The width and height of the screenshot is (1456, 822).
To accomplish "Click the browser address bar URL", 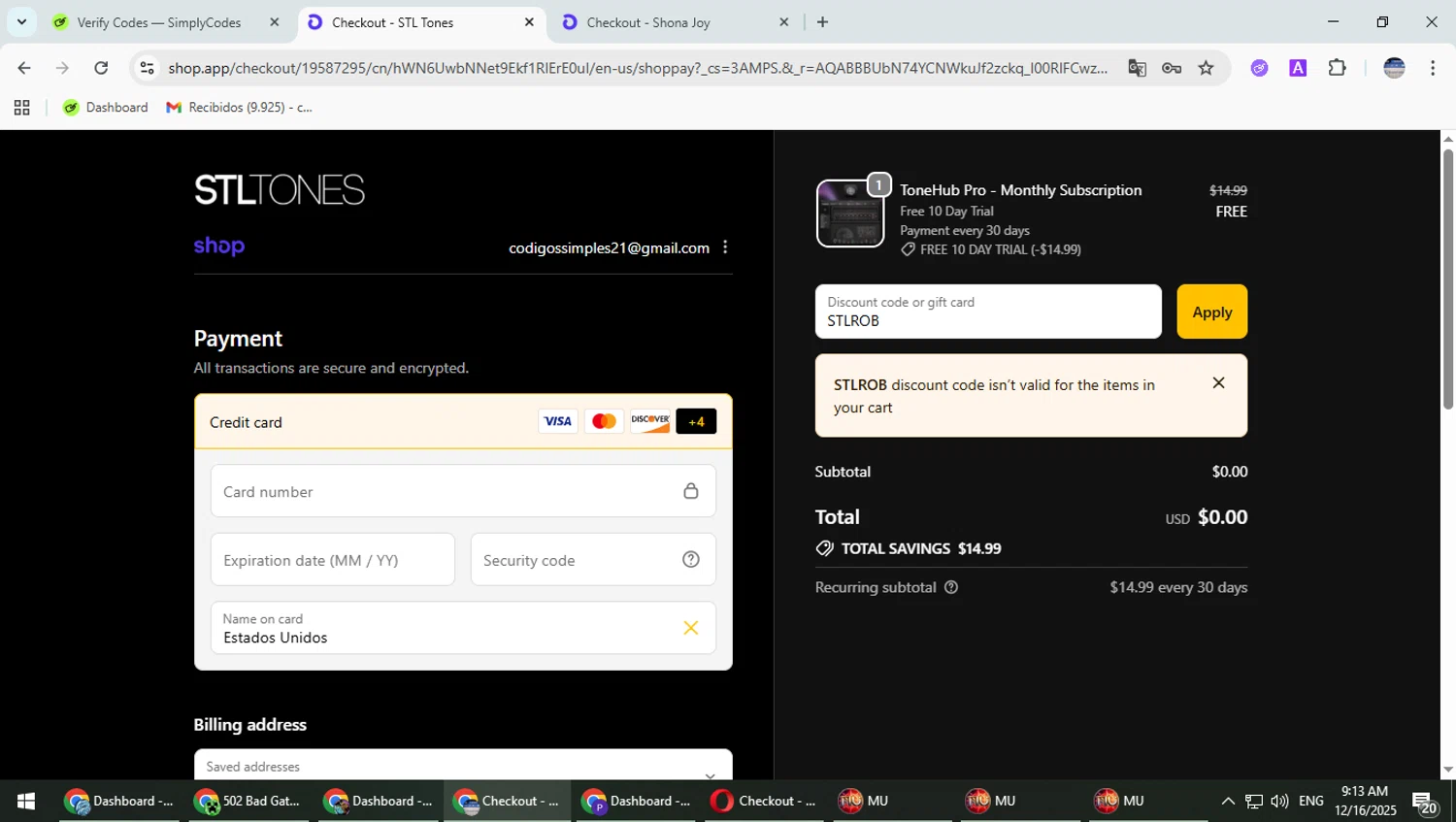I will pos(638,68).
